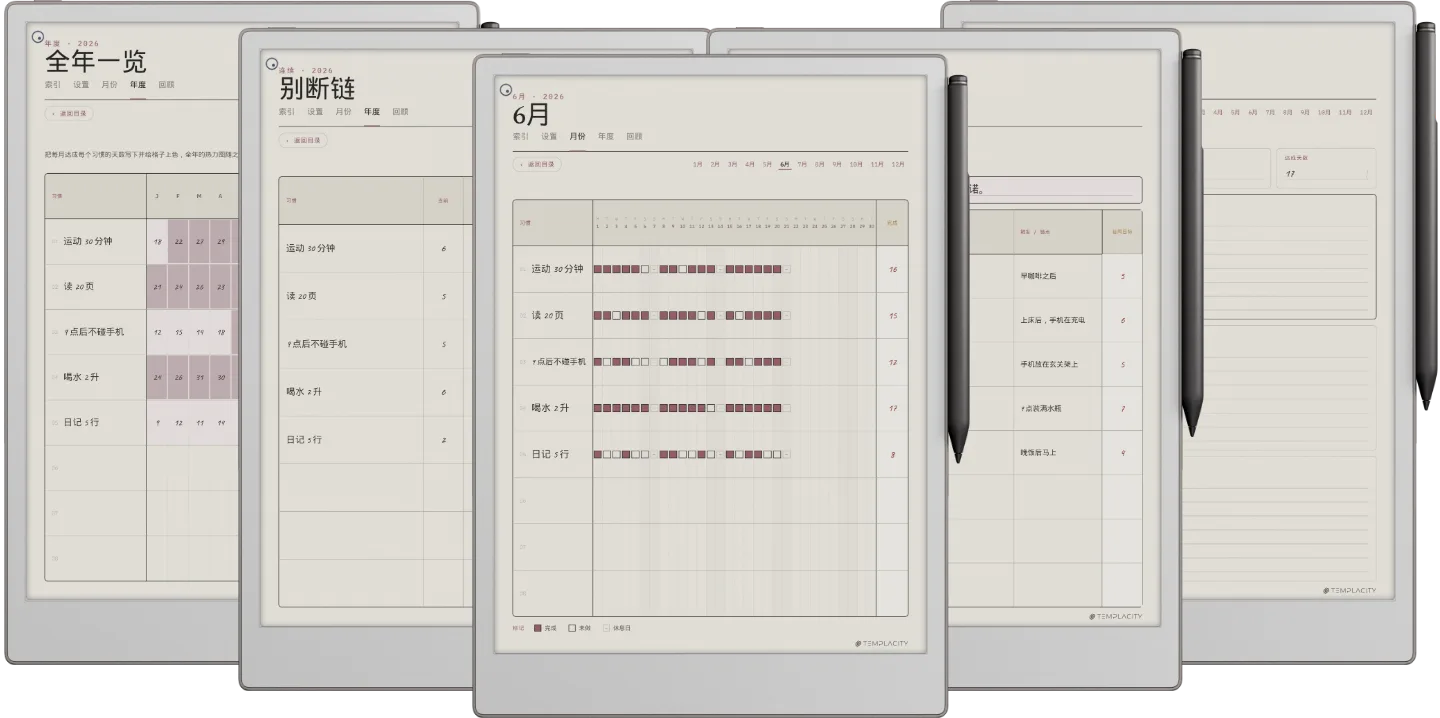Select the 索引 tab on the 全年一览 page
Screen dimensions: 1440x718
click(53, 85)
